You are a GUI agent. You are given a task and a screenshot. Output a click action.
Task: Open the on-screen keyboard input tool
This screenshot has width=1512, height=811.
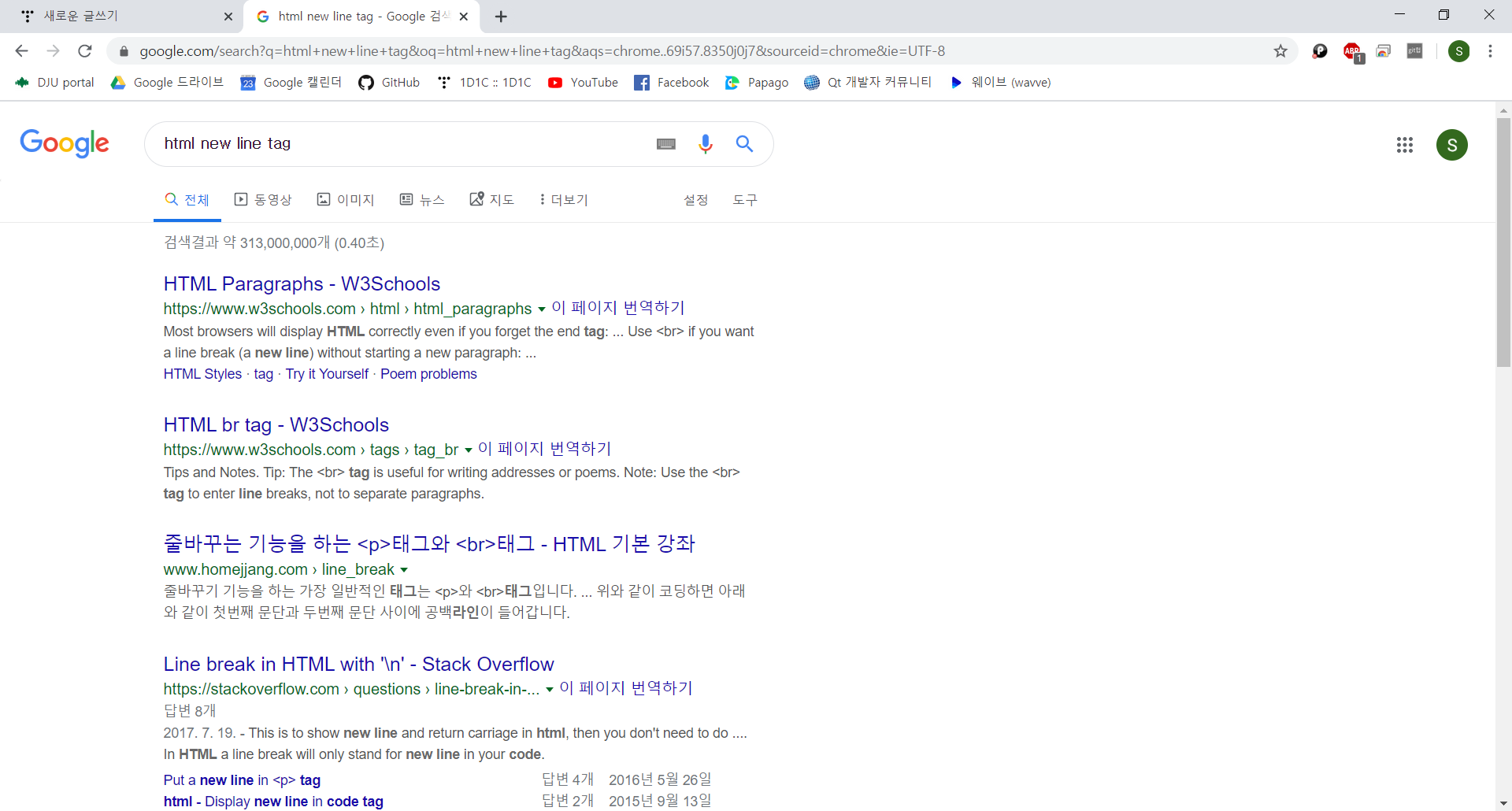tap(666, 143)
